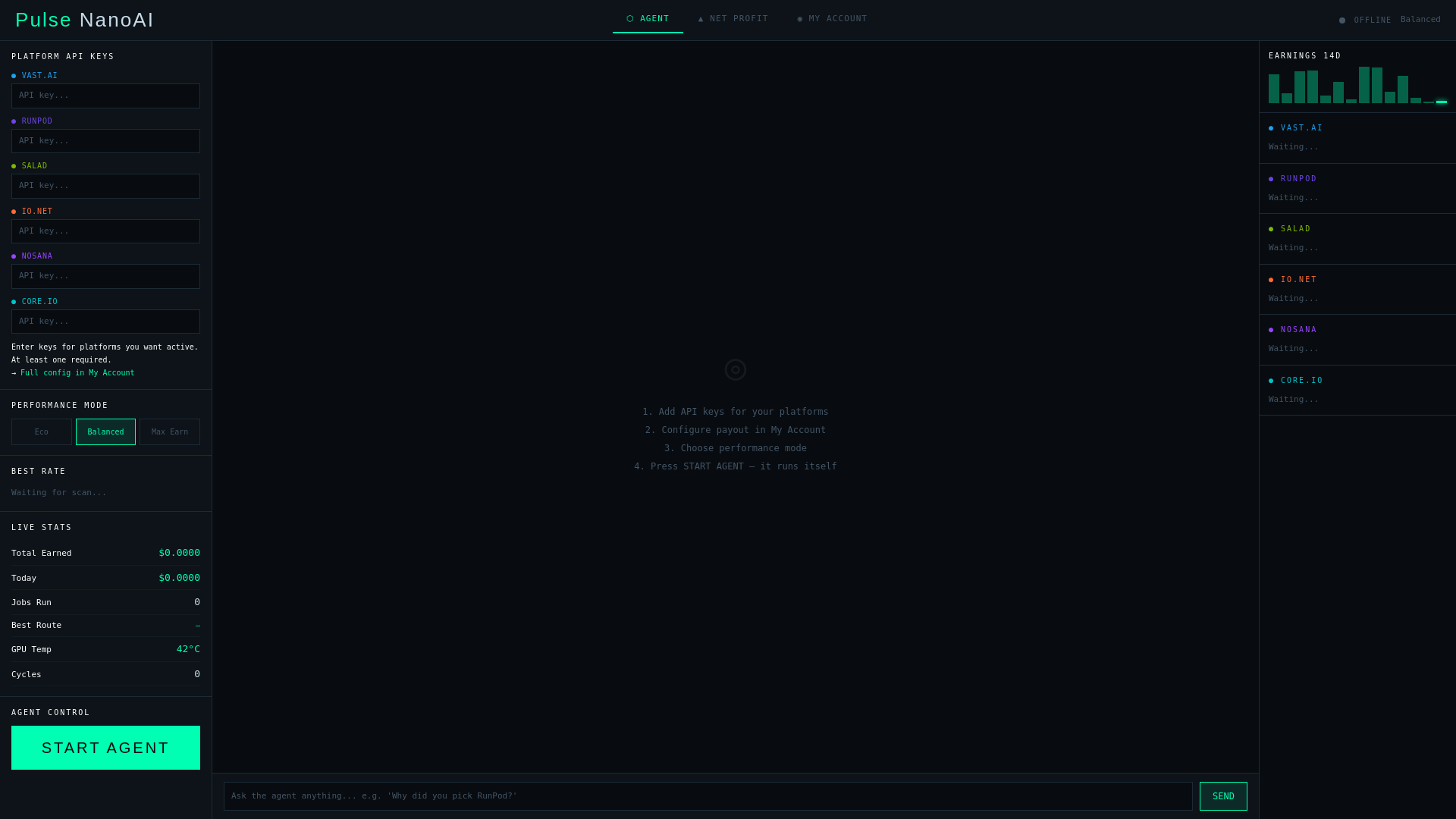Click the VAST.AI card in right panel
This screenshot has height=819, width=1456.
point(1357,138)
